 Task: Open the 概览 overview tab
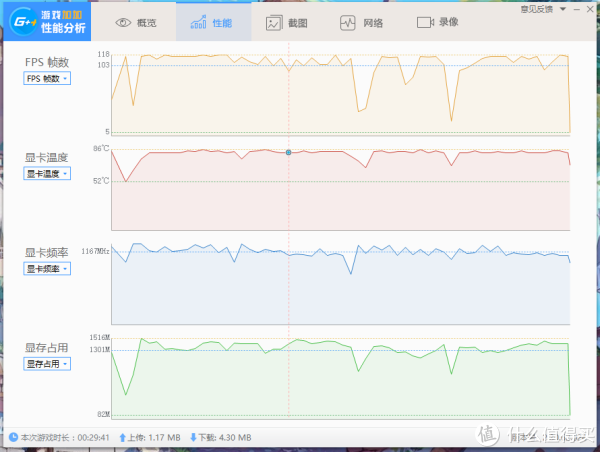click(134, 23)
